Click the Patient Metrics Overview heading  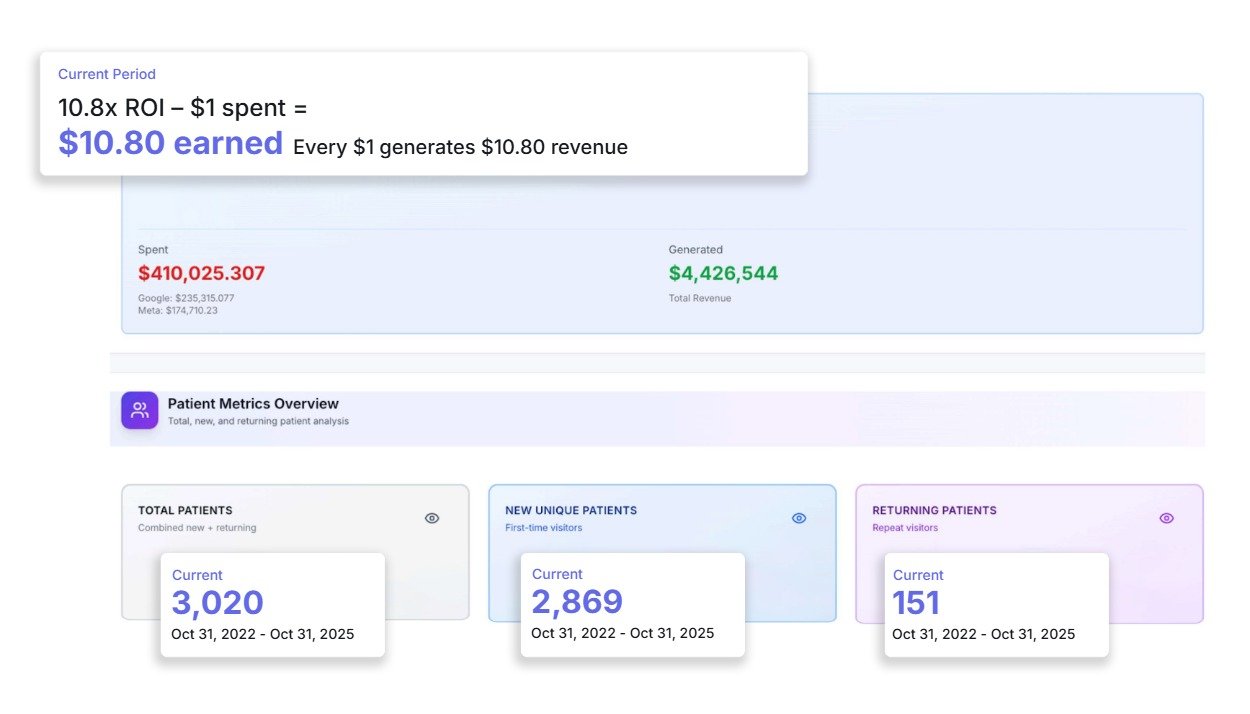253,404
